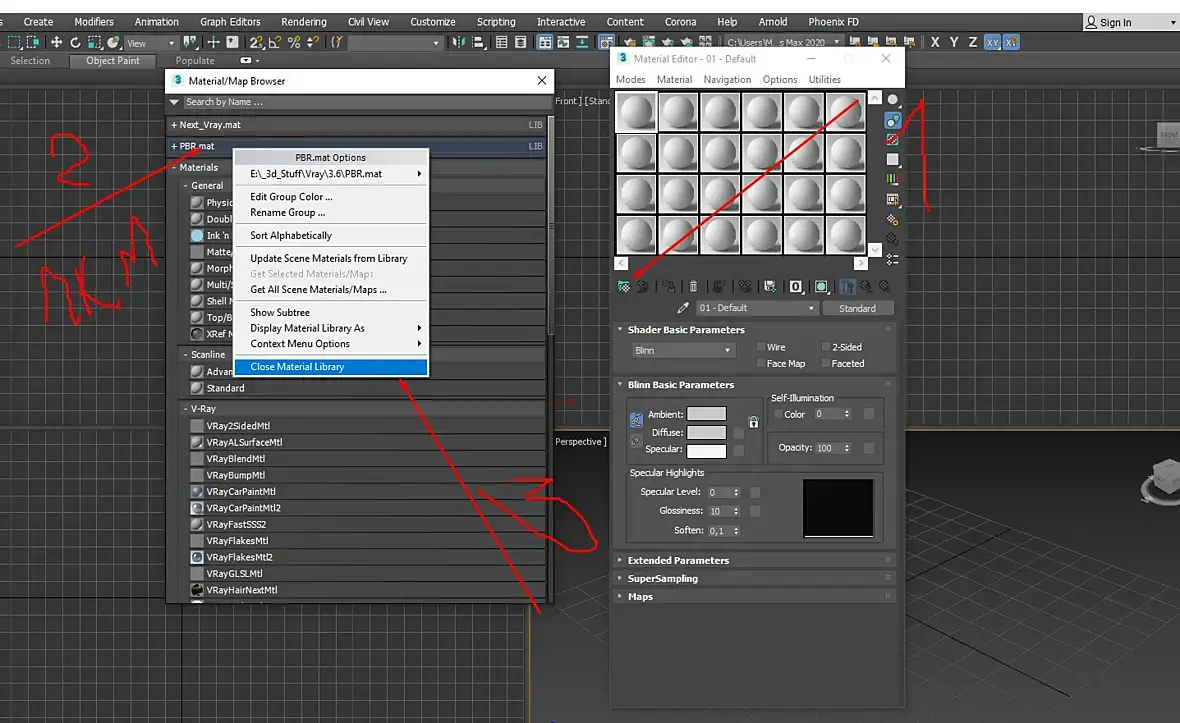Toggle Percent Snap in main toolbar
Screen dimensions: 1180x723
294,42
